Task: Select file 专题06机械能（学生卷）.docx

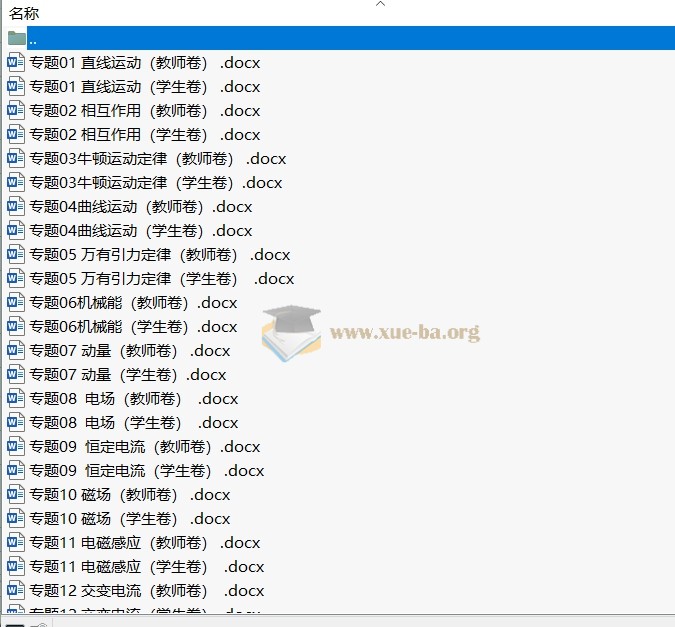Action: tap(133, 327)
